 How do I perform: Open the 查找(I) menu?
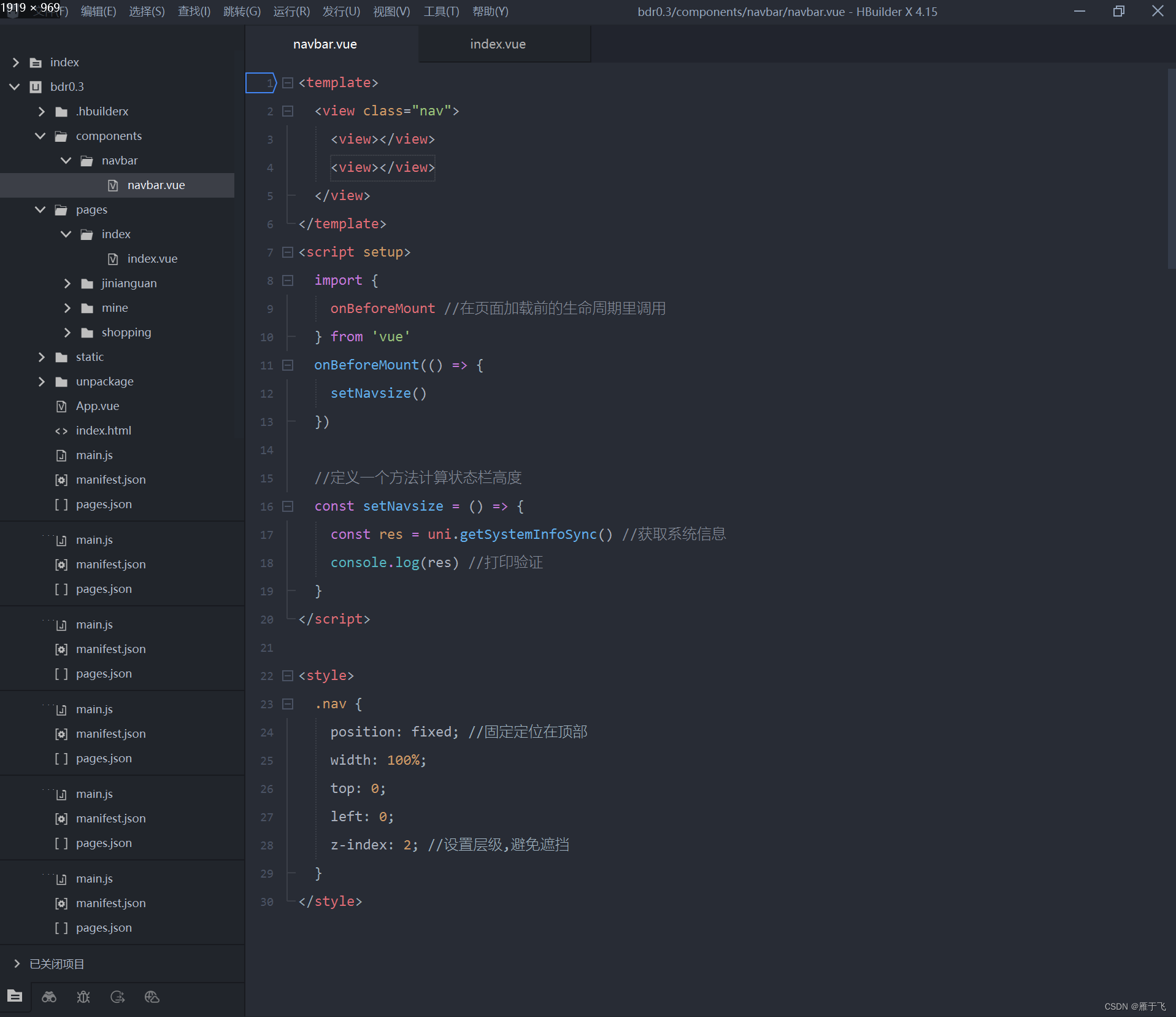[194, 12]
